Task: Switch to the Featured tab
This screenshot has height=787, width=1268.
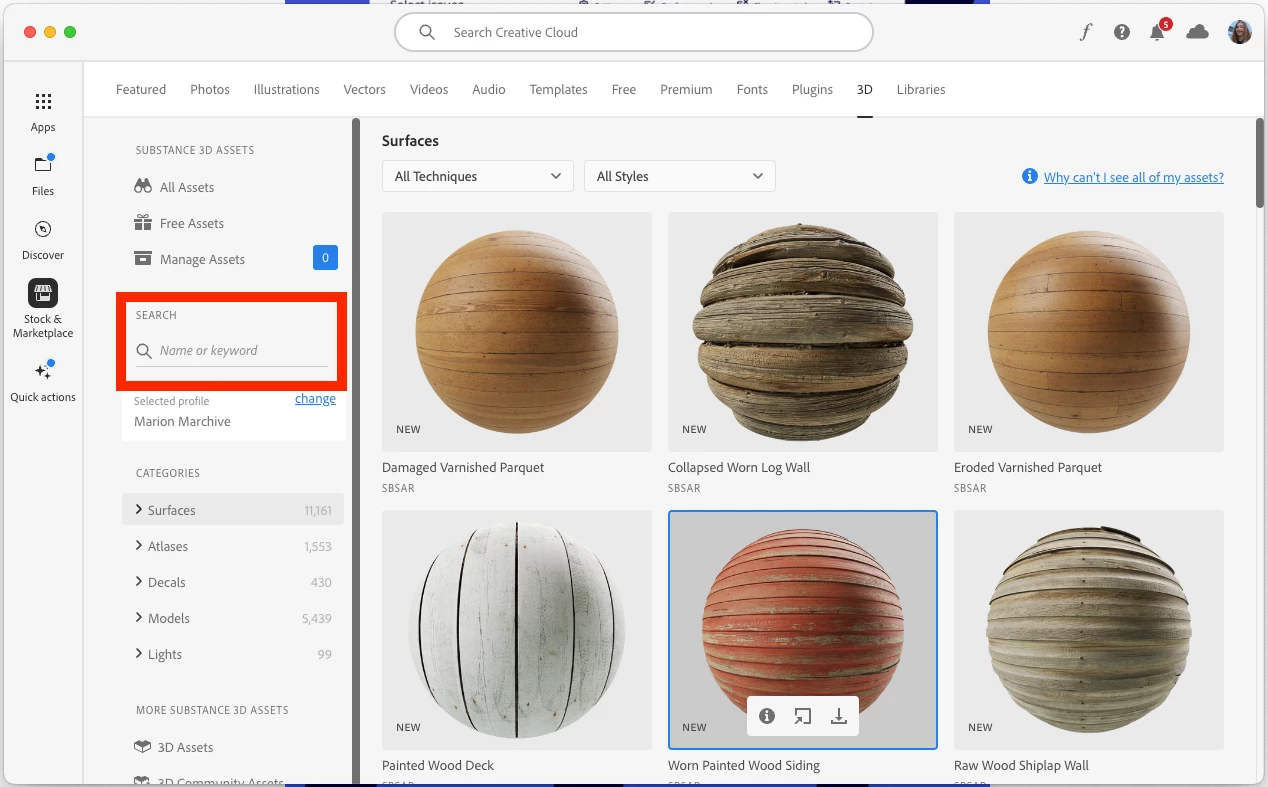Action: (x=141, y=89)
